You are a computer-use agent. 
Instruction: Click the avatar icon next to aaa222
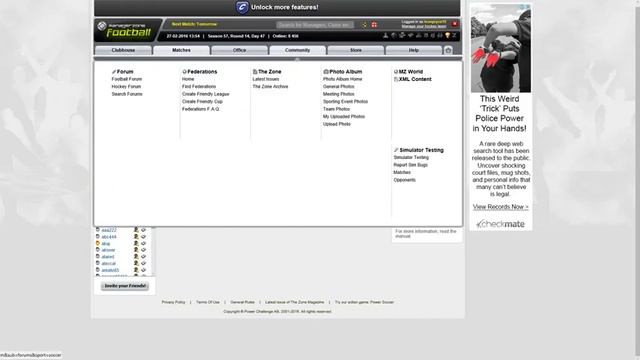(x=98, y=230)
